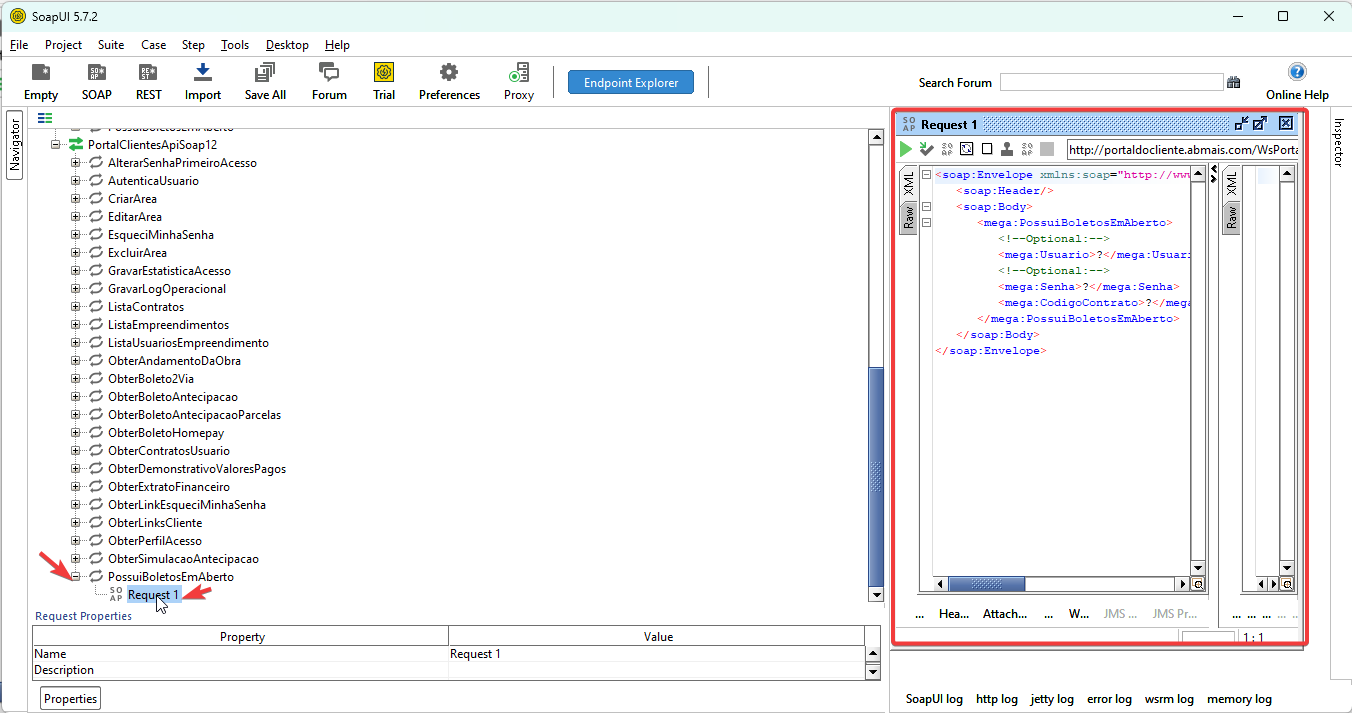The width and height of the screenshot is (1352, 713).
Task: Click zoom icon in request editor corner
Action: pyautogui.click(x=1198, y=584)
